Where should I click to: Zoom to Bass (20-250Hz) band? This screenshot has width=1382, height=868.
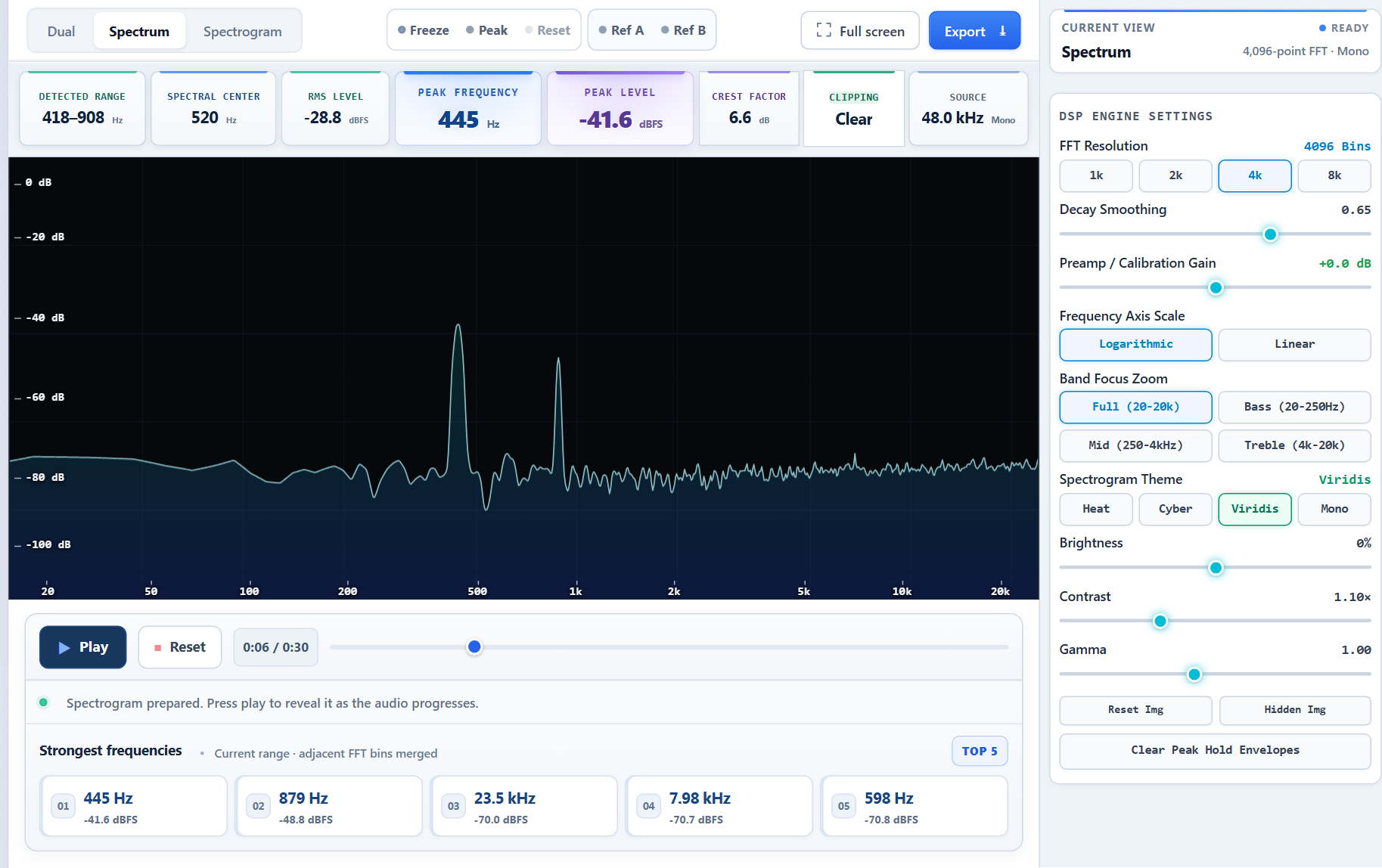click(1294, 407)
